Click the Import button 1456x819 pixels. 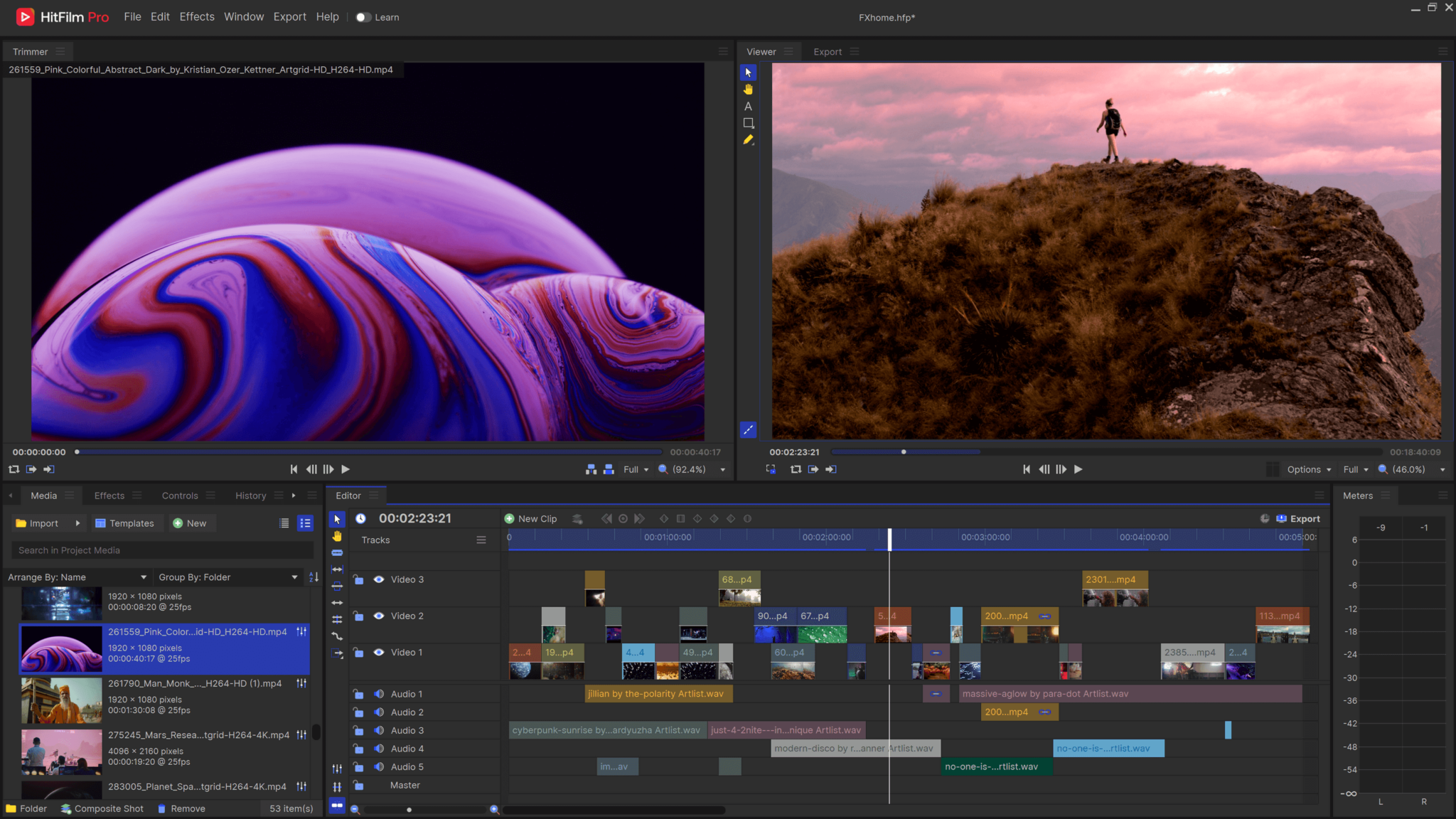tap(38, 523)
